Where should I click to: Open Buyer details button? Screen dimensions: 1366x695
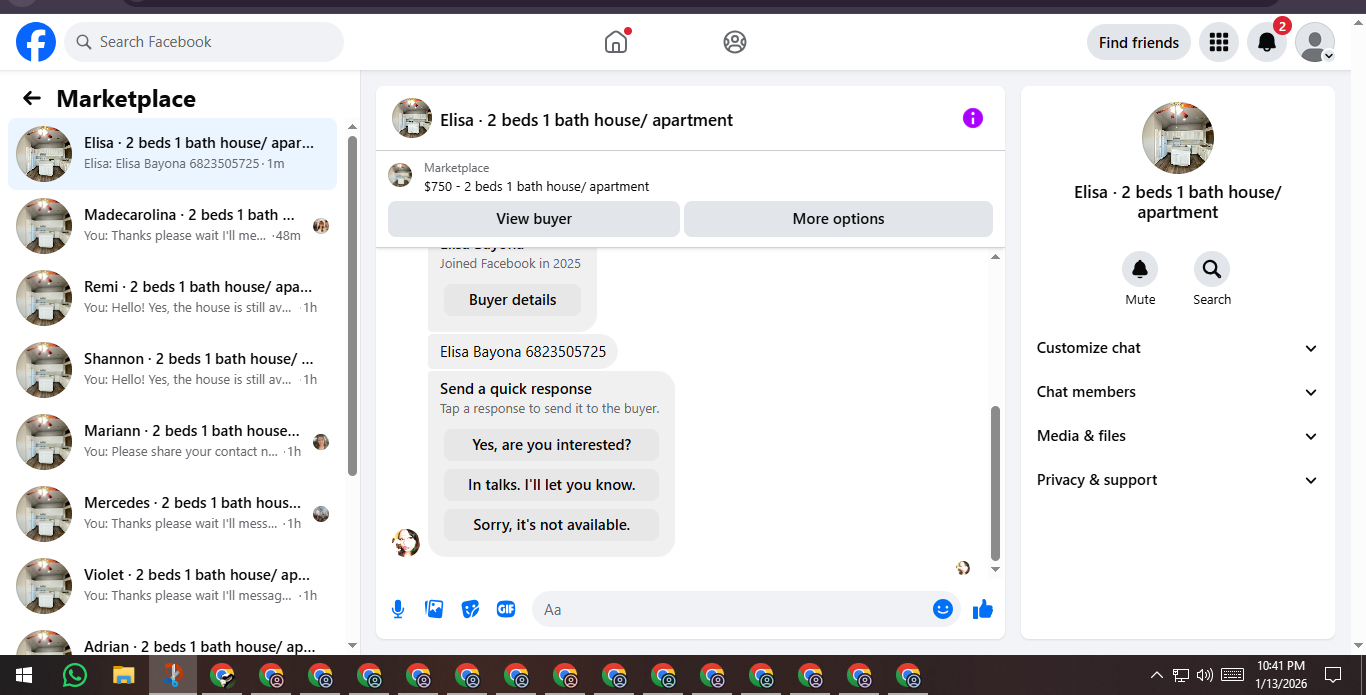512,300
